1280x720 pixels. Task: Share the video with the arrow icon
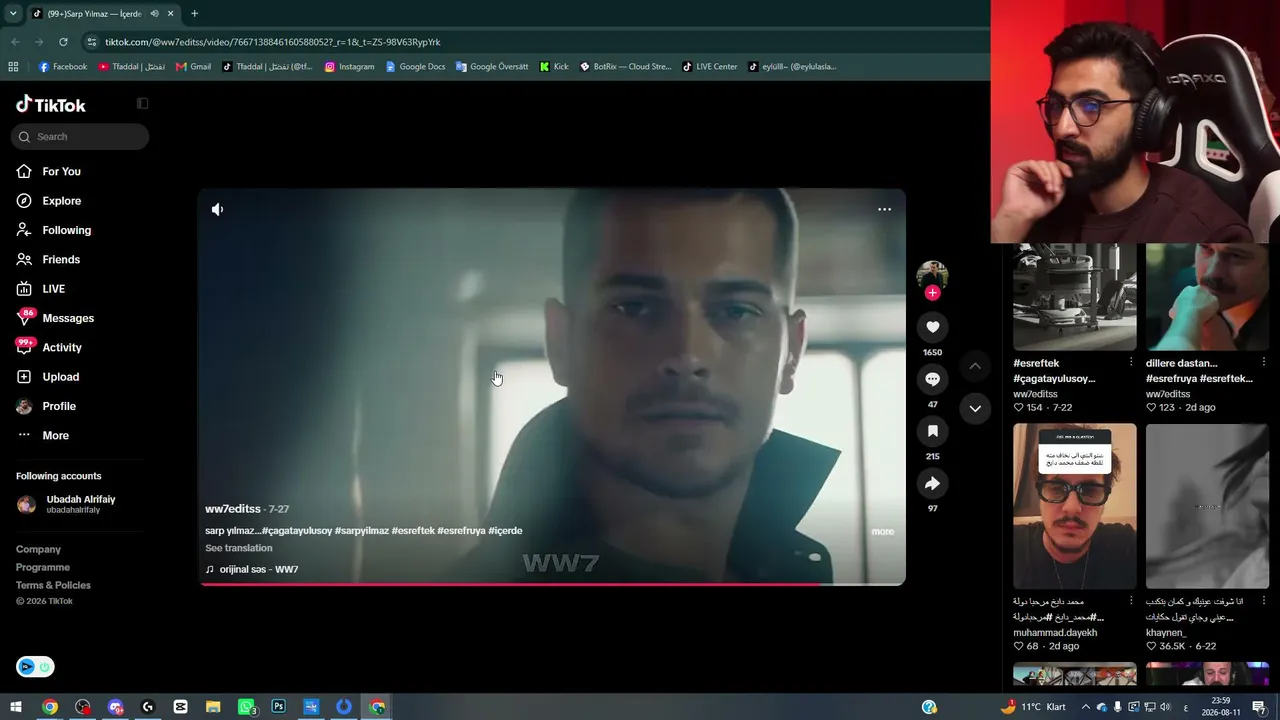932,484
